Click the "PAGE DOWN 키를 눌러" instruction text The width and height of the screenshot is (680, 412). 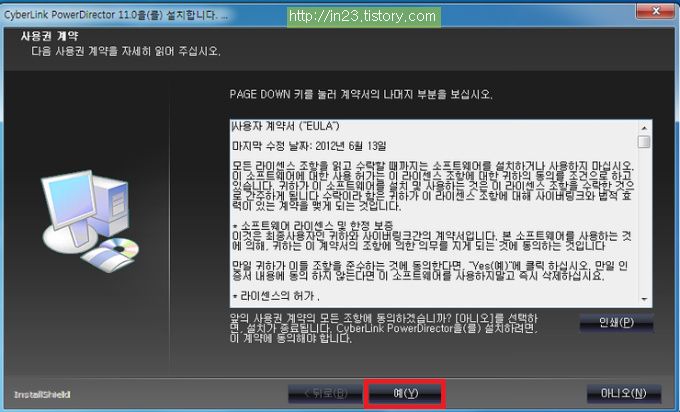pyautogui.click(x=361, y=94)
